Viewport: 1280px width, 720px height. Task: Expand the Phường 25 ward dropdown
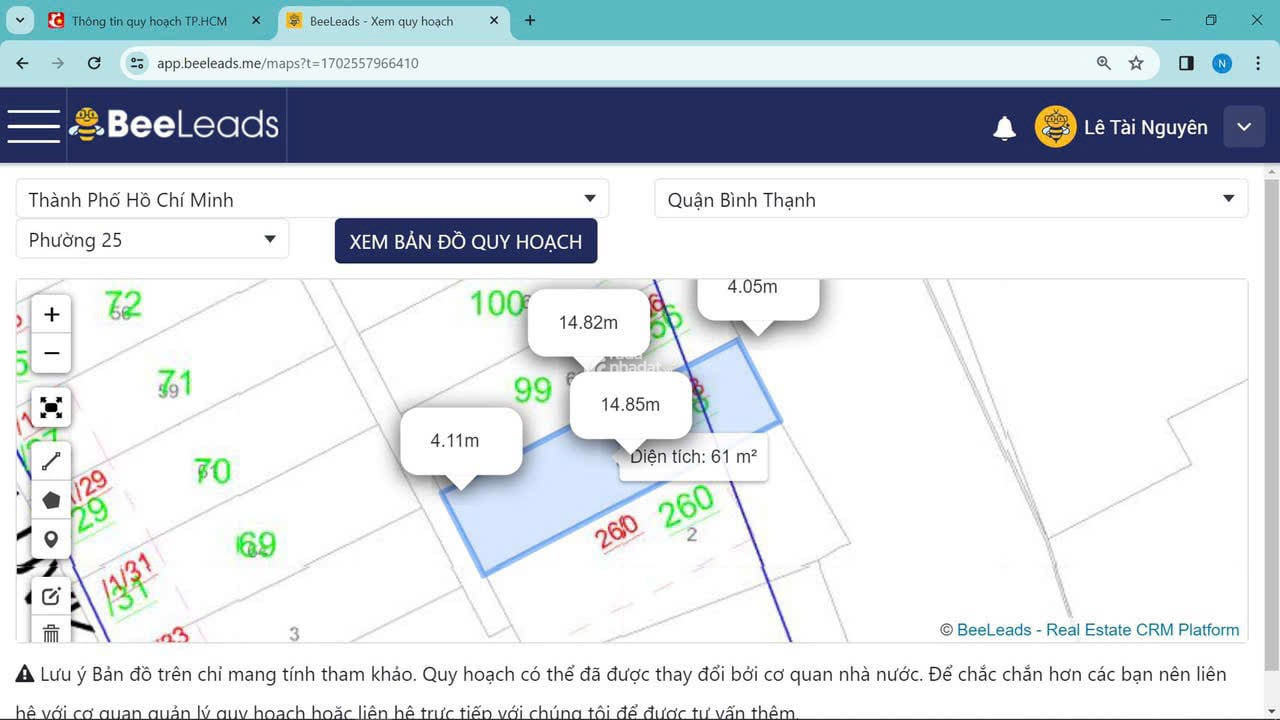(152, 240)
